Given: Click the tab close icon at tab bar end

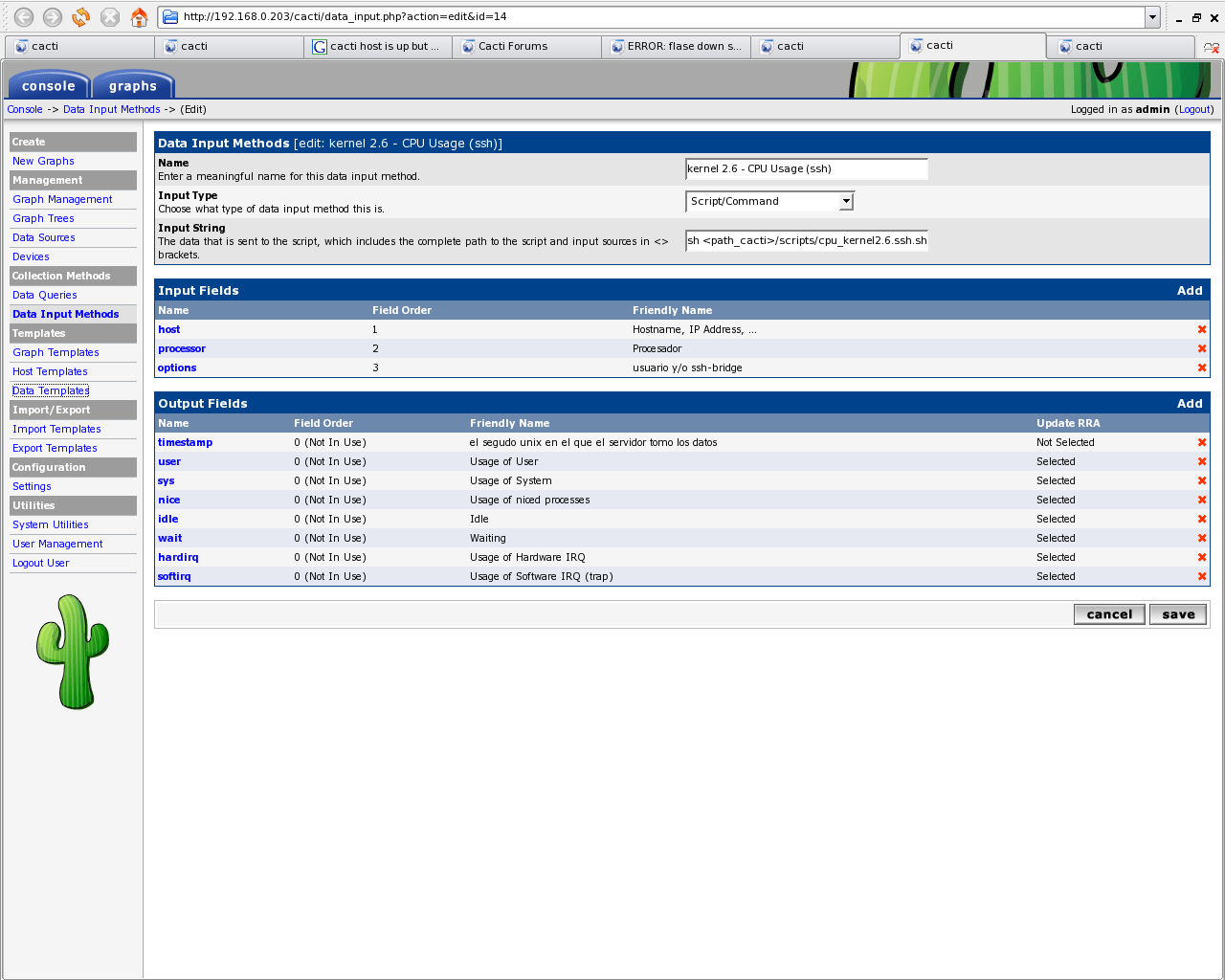Looking at the screenshot, I should click(1212, 47).
